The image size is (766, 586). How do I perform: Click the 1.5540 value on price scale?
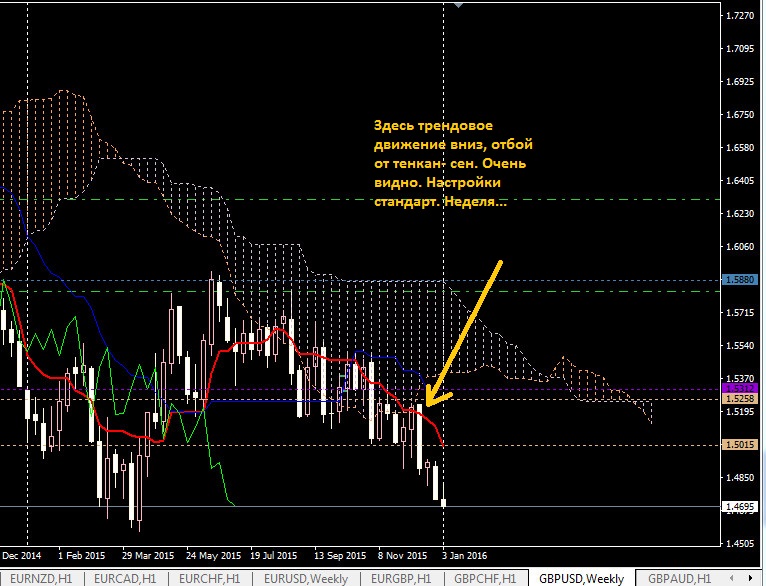coord(740,345)
